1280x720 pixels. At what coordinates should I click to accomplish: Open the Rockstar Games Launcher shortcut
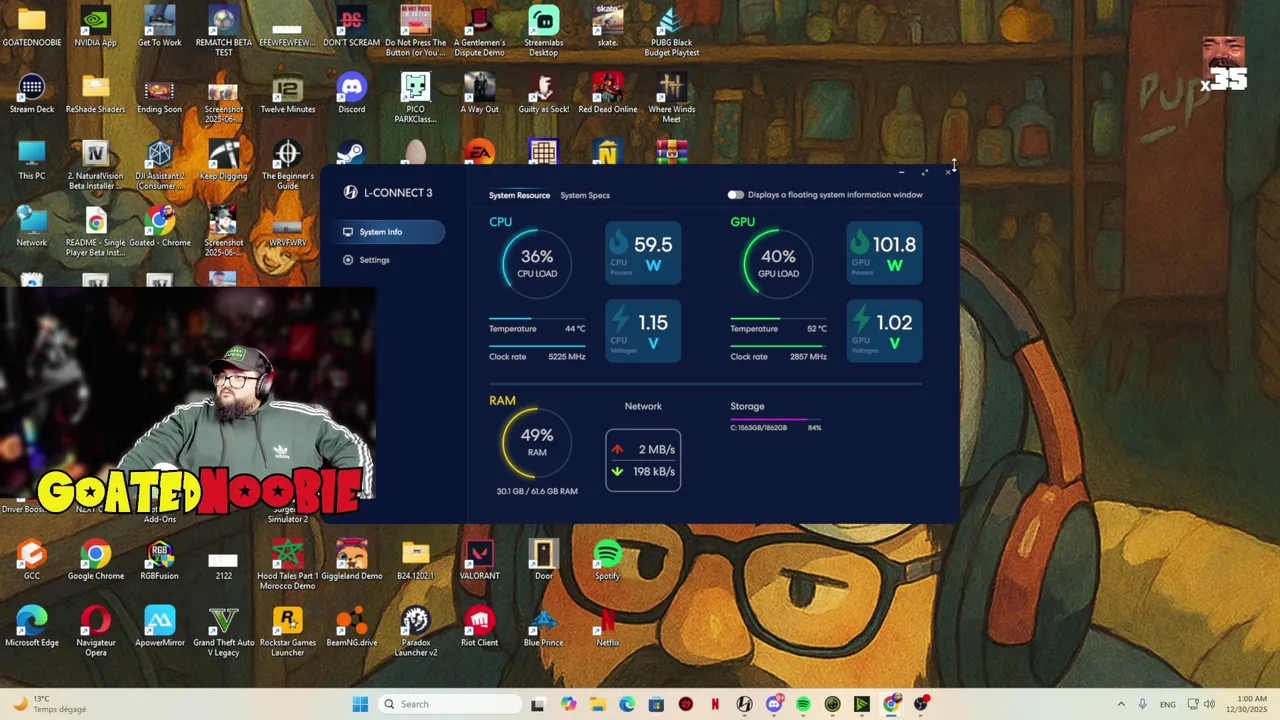tap(287, 631)
